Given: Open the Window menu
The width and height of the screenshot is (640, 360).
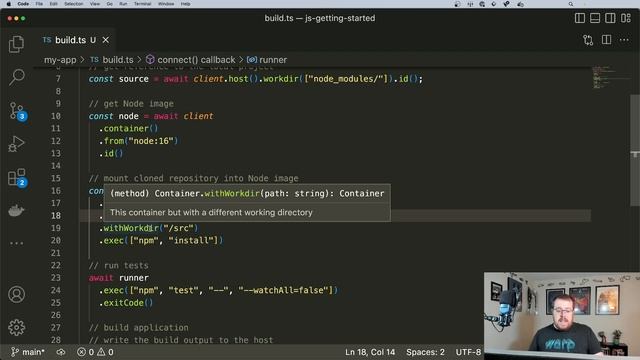Looking at the screenshot, I should coord(166,4).
